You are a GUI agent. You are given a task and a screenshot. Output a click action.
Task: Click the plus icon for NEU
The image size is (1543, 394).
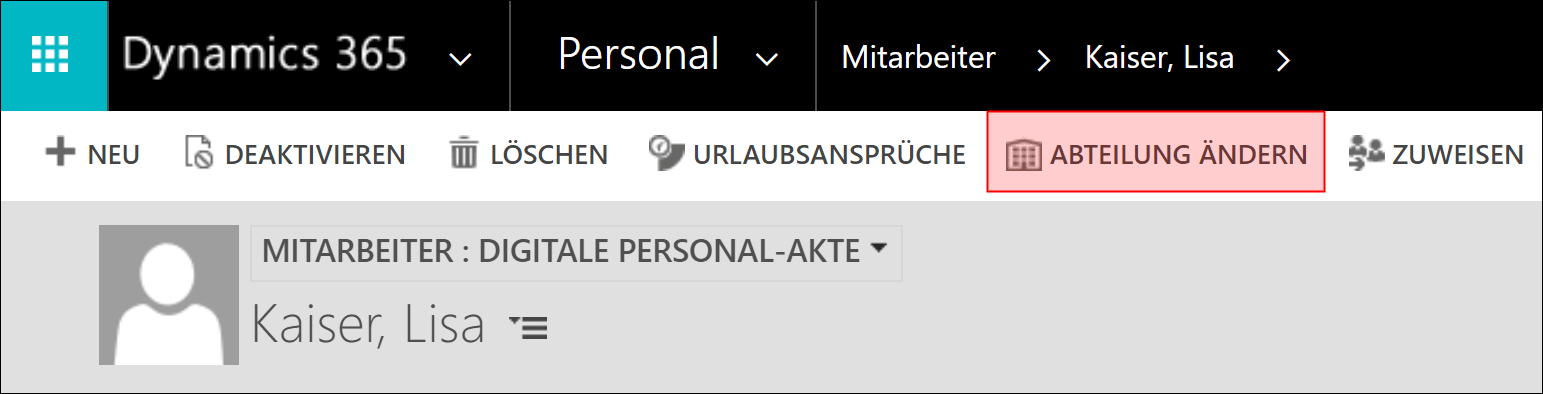[60, 154]
